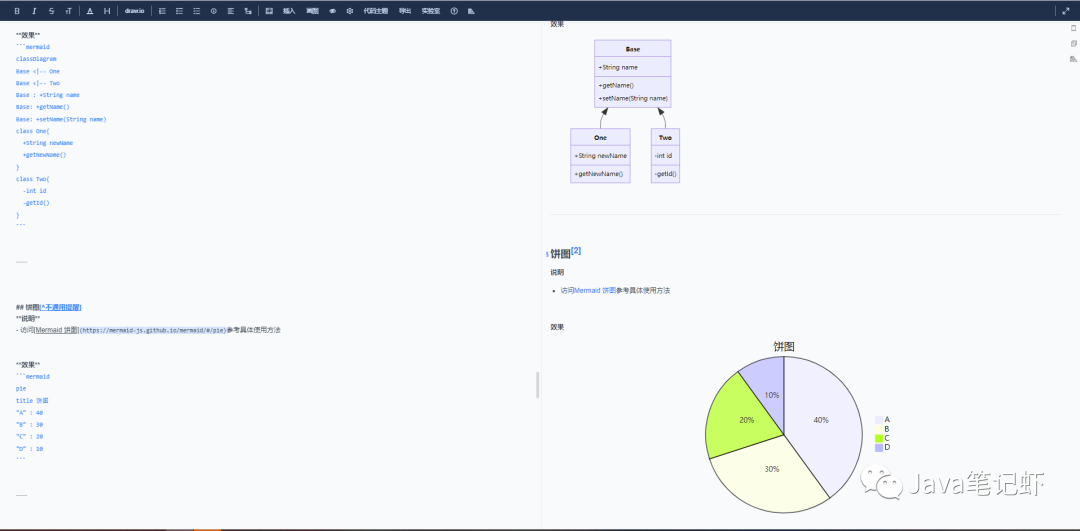Open the 画图 menu

(312, 11)
